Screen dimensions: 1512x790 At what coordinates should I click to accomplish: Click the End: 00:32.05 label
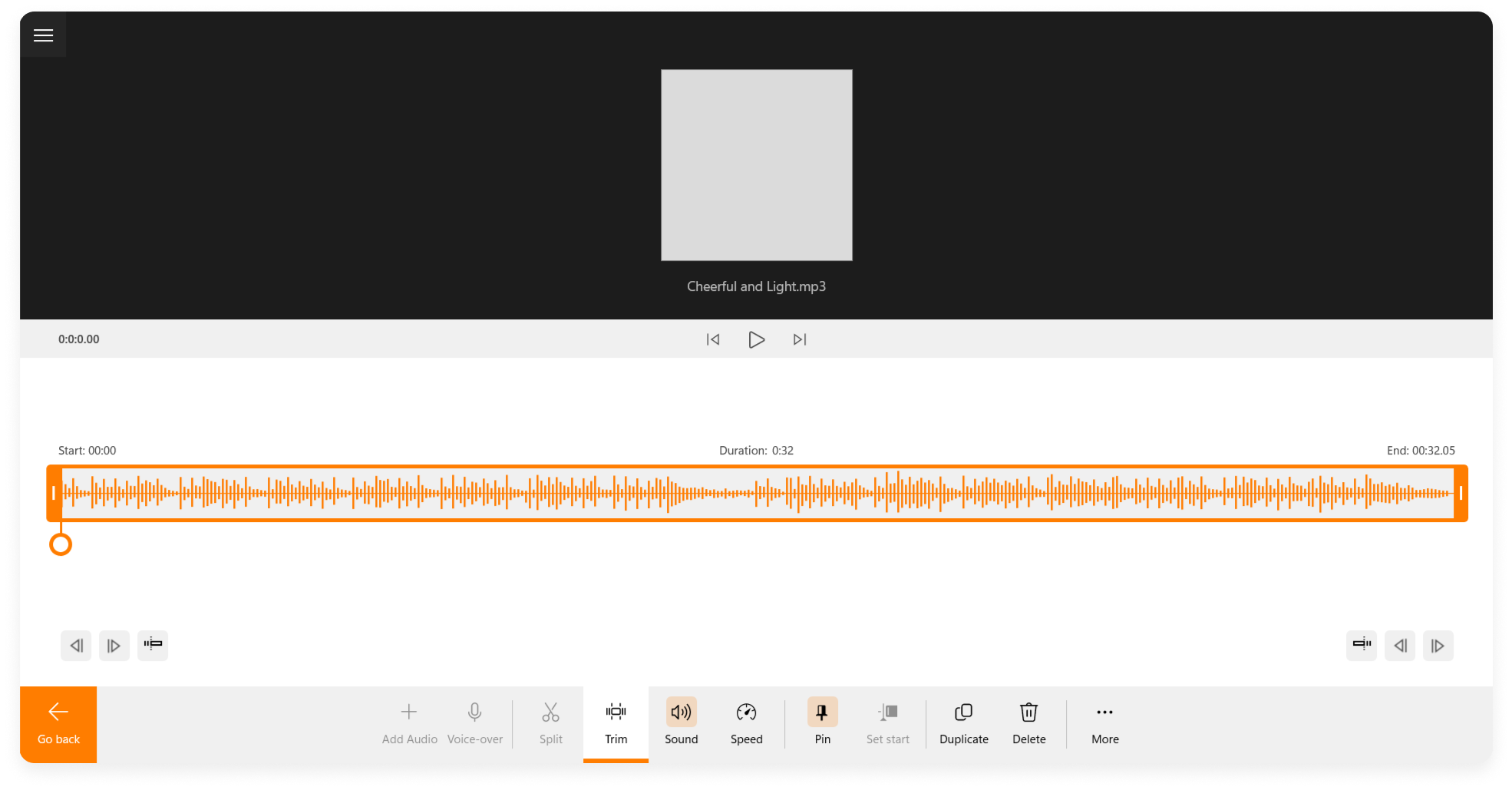coord(1421,451)
